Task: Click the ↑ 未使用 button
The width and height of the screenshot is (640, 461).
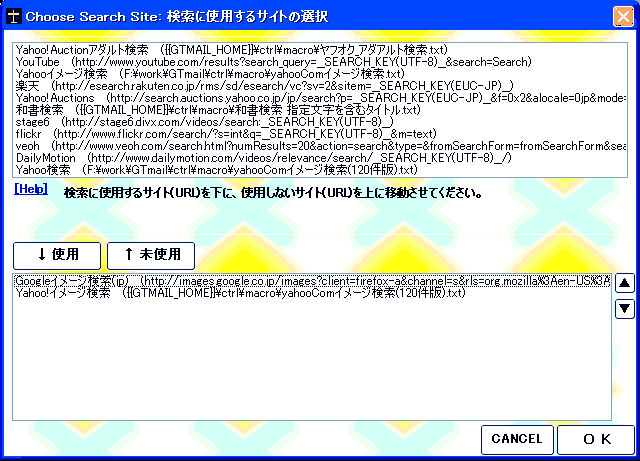Action: point(151,256)
